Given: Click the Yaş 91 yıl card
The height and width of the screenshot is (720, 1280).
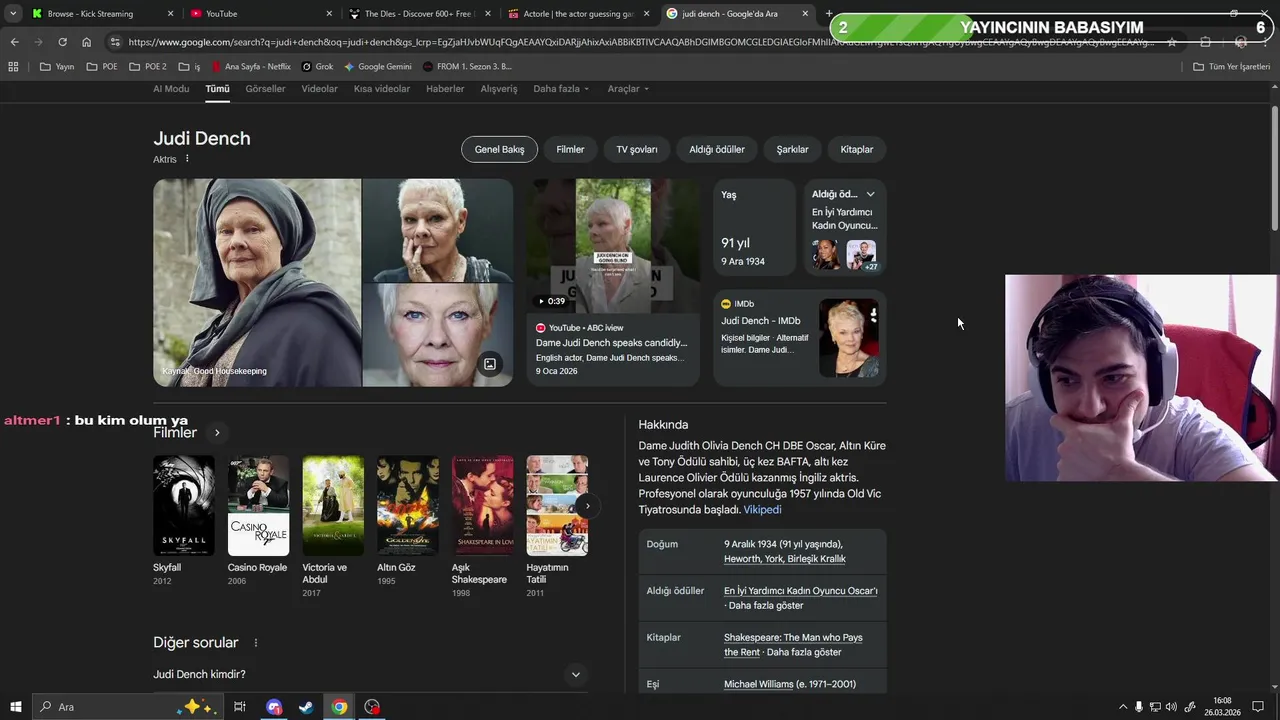Looking at the screenshot, I should [x=755, y=227].
